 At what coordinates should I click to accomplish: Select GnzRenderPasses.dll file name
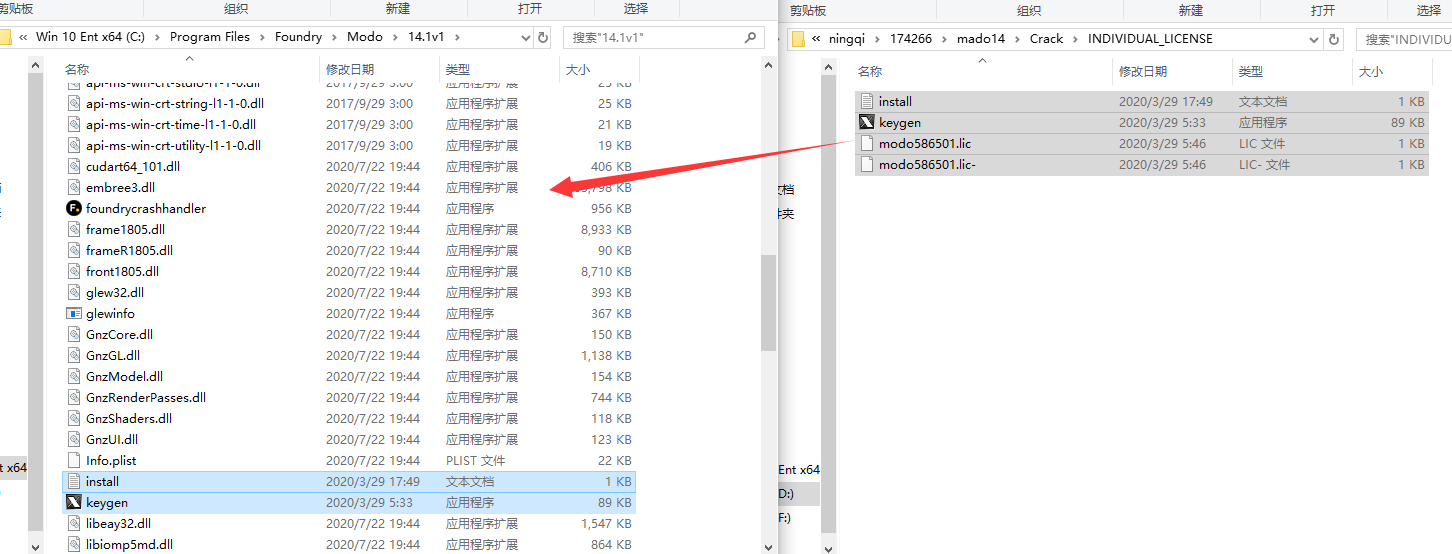coord(146,397)
